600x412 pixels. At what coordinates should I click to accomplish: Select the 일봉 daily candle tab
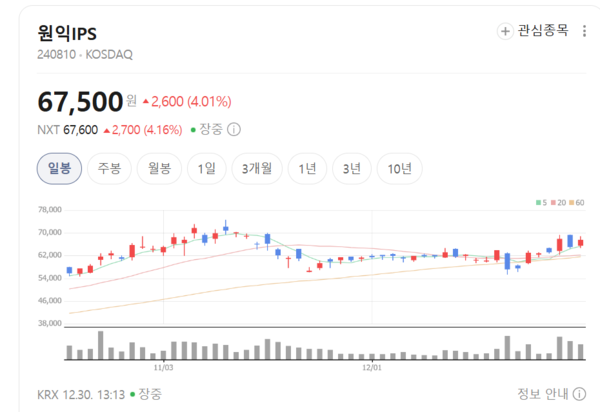(x=59, y=169)
